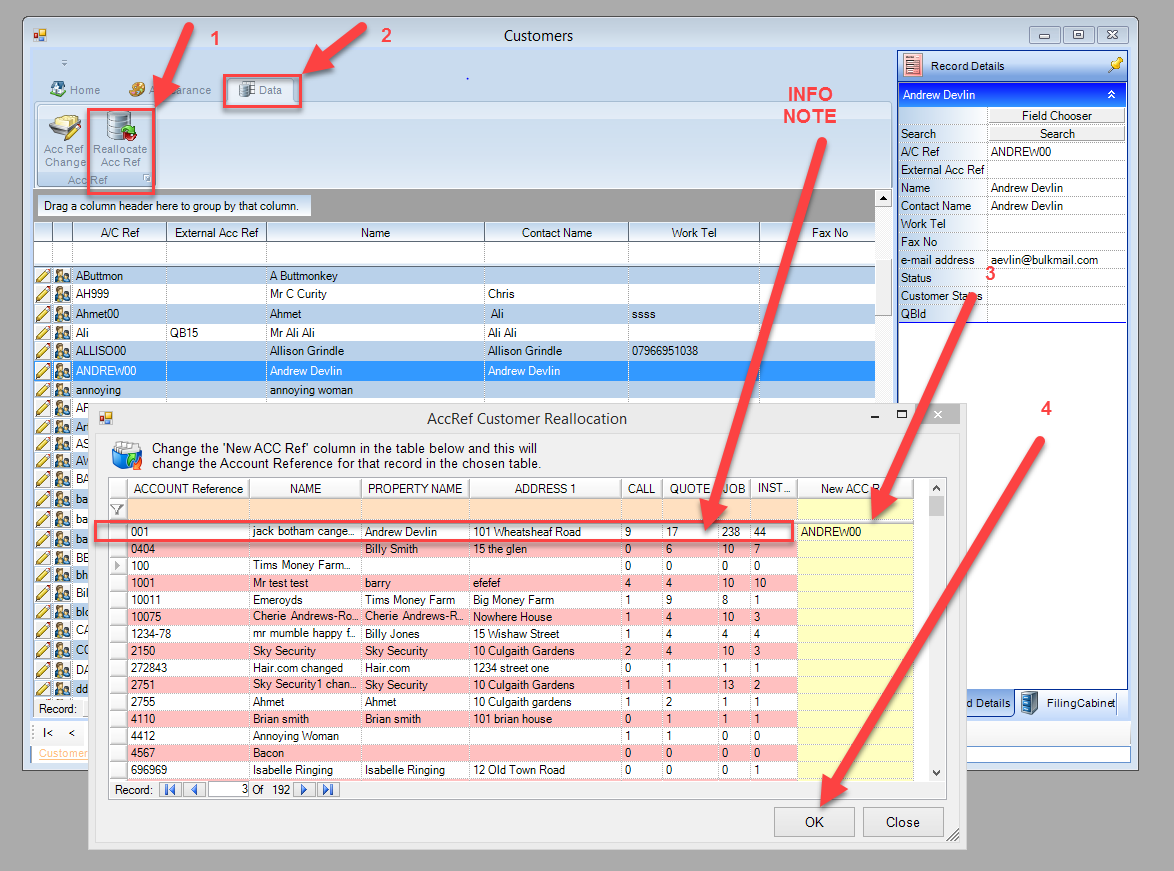The width and height of the screenshot is (1174, 871).
Task: Pin the Record Details panel
Action: 1116,65
